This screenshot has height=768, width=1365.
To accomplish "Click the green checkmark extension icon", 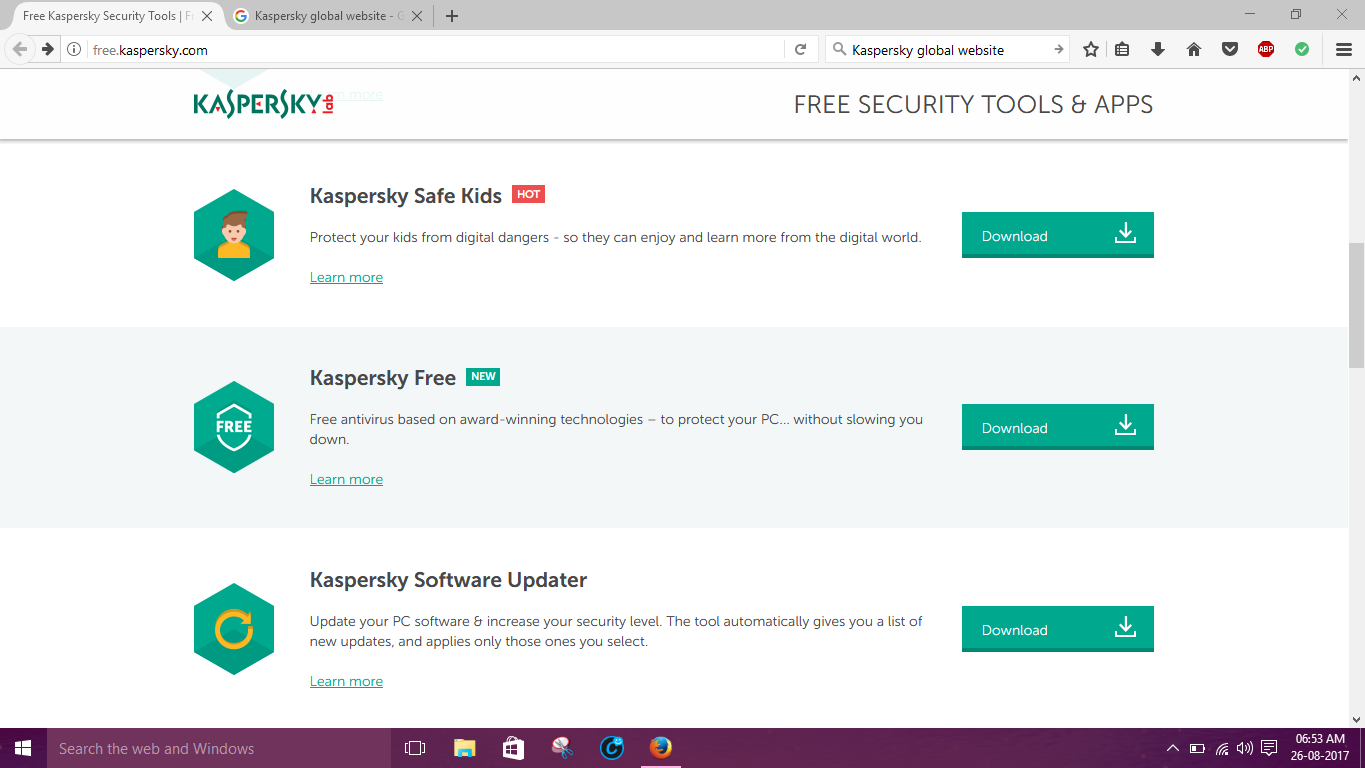I will point(1302,49).
